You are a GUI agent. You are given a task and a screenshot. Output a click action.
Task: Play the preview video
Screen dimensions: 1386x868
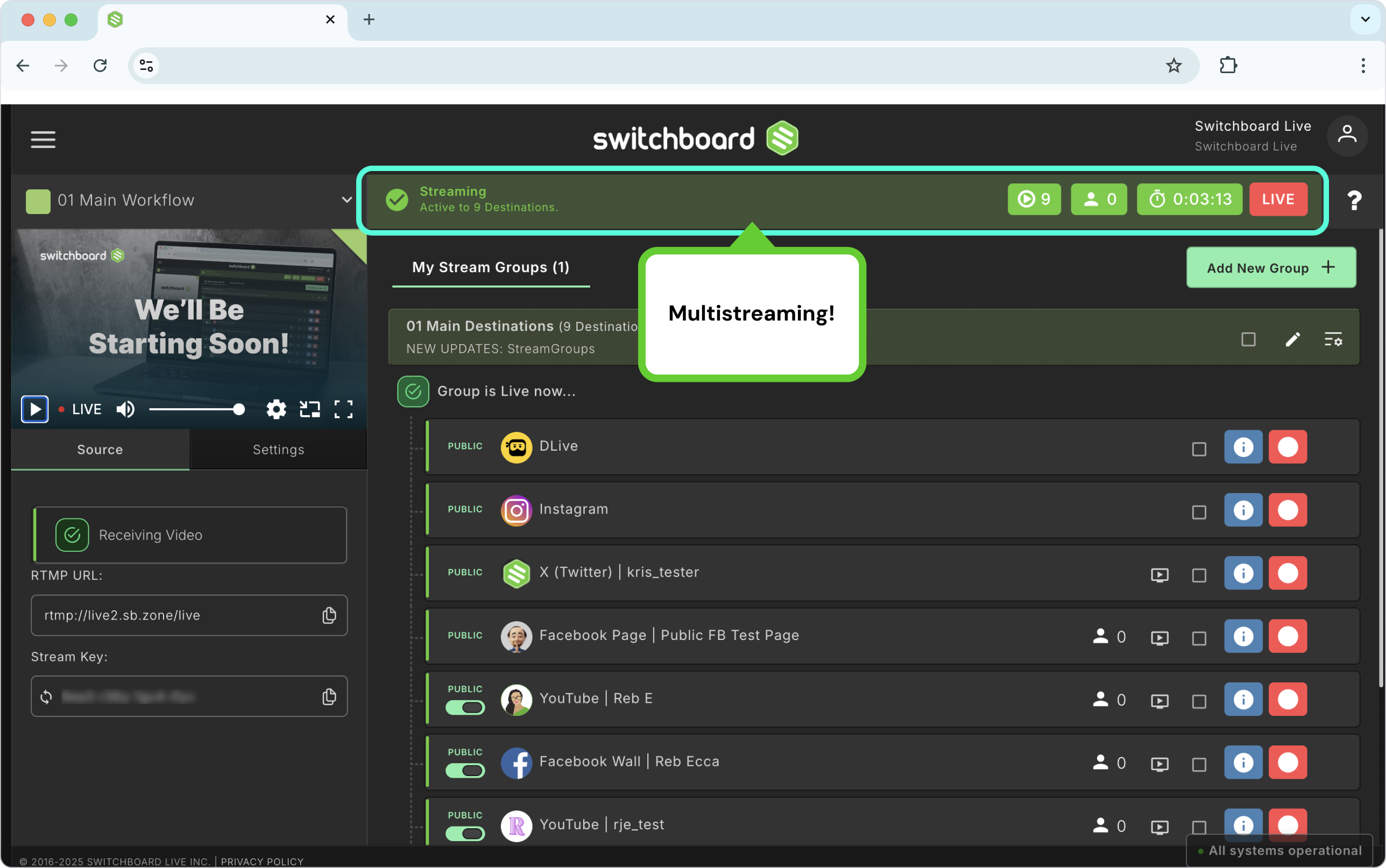[35, 409]
